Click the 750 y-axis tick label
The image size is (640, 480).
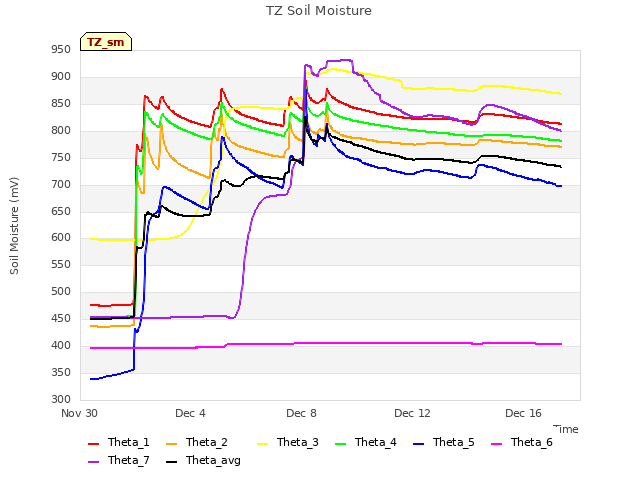pos(61,158)
